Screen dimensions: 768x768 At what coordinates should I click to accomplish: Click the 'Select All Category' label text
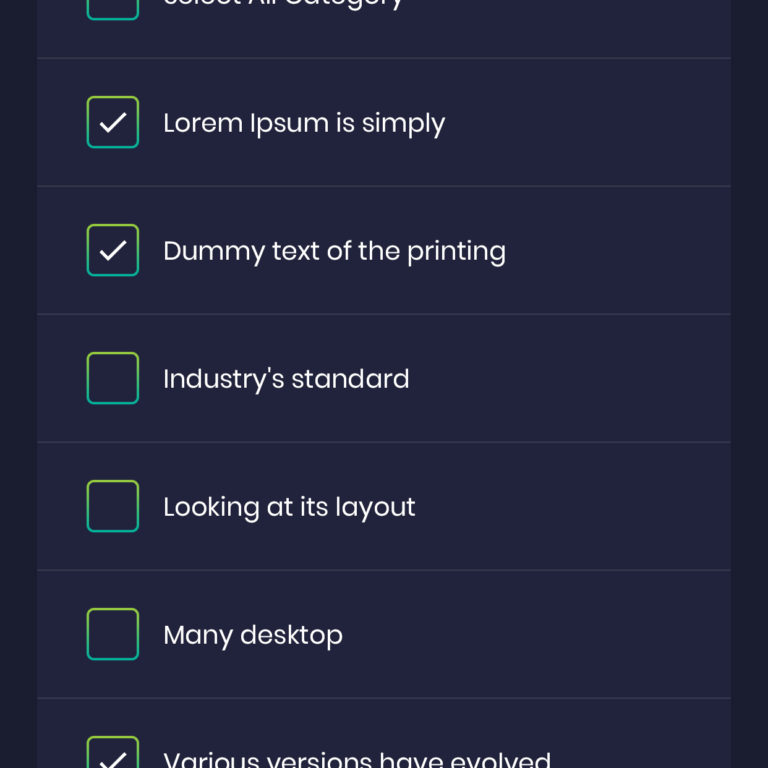(x=283, y=4)
